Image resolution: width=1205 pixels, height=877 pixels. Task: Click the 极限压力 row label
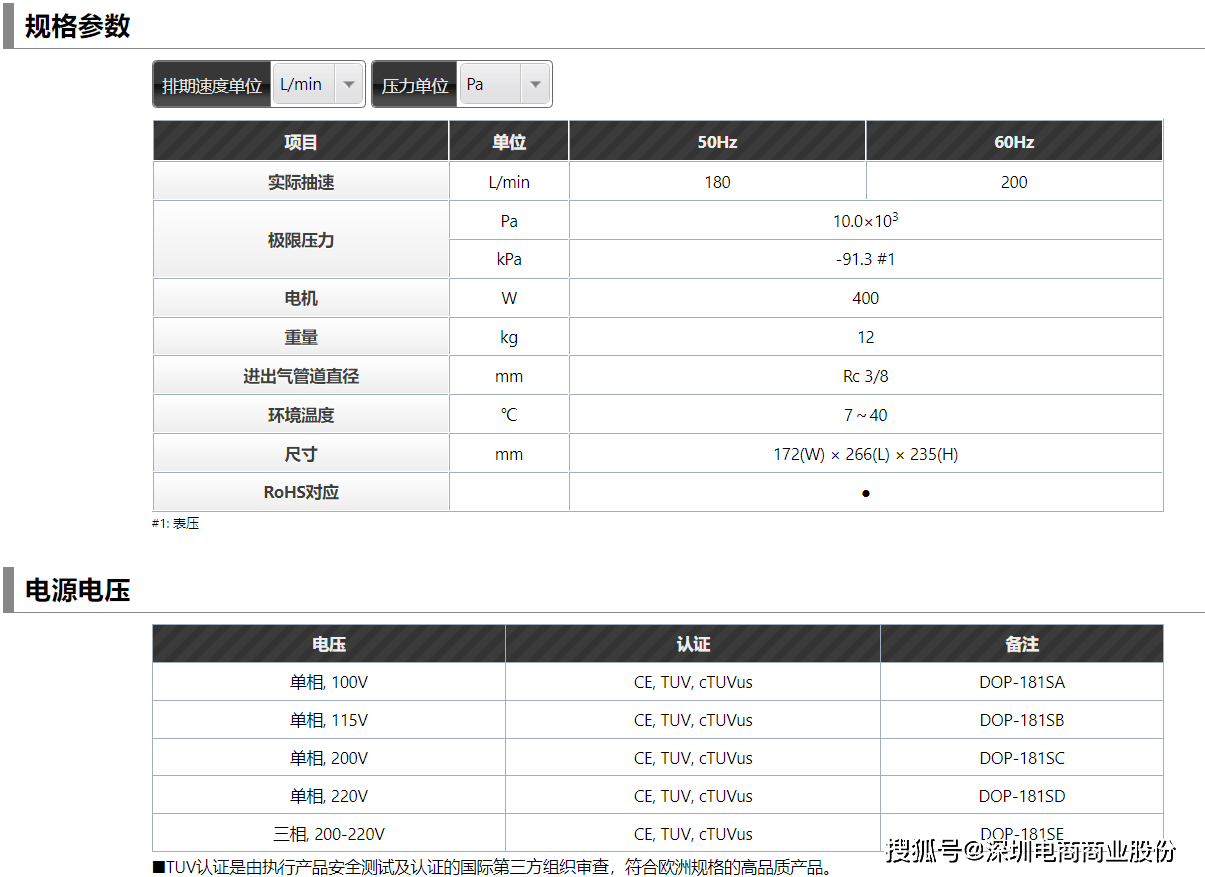[x=301, y=240]
